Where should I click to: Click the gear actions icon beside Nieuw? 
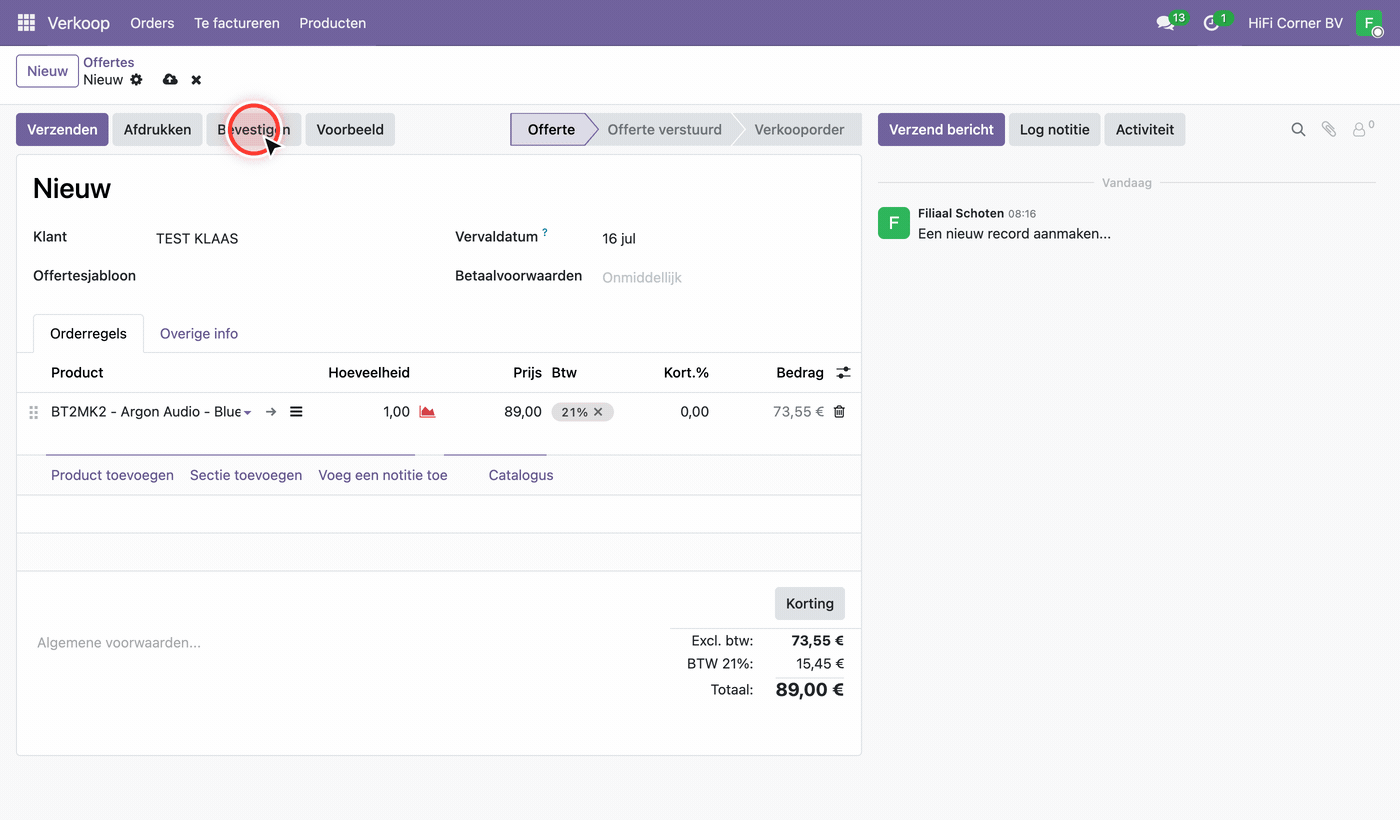tap(137, 79)
